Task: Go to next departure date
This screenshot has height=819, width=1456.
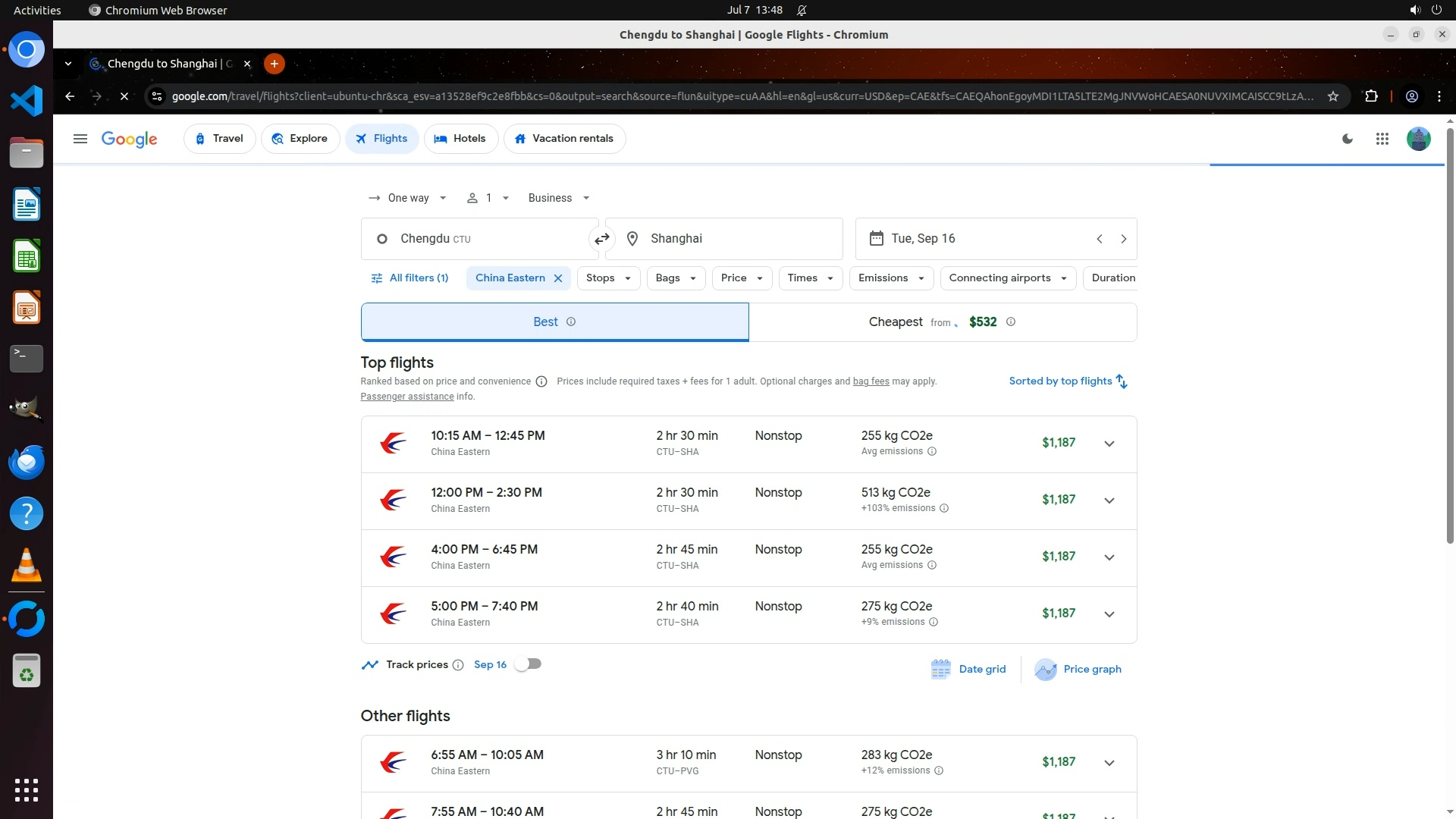Action: [1123, 239]
